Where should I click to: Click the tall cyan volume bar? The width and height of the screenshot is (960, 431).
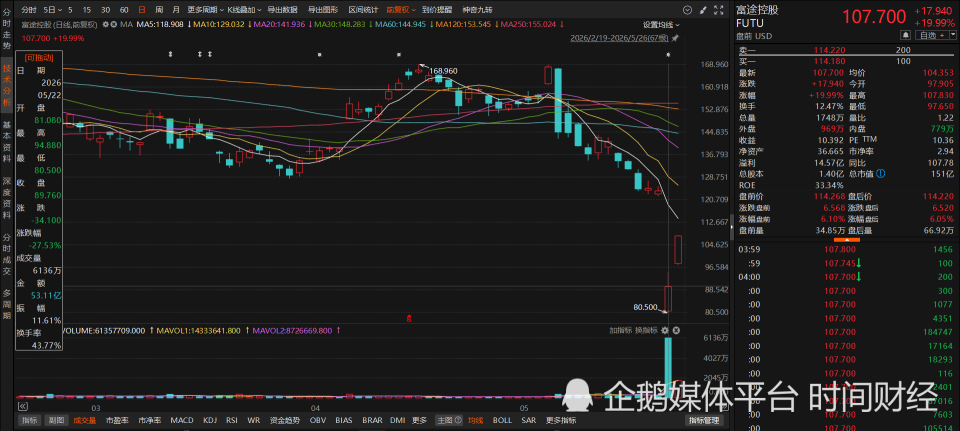click(668, 367)
